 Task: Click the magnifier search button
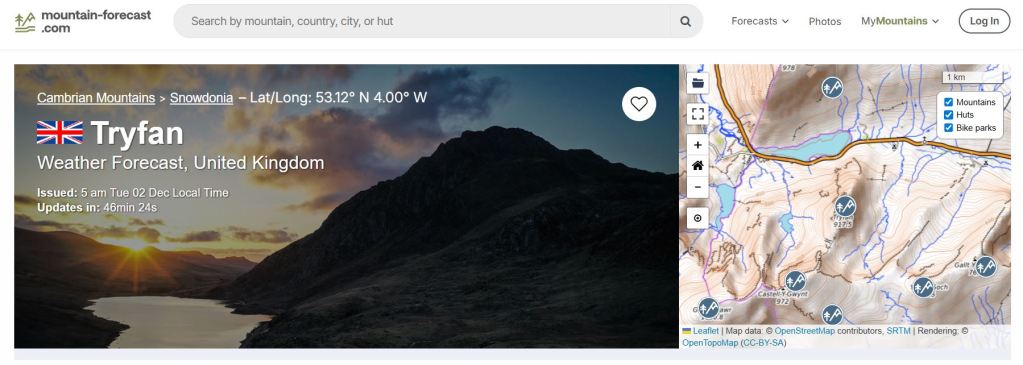(686, 21)
